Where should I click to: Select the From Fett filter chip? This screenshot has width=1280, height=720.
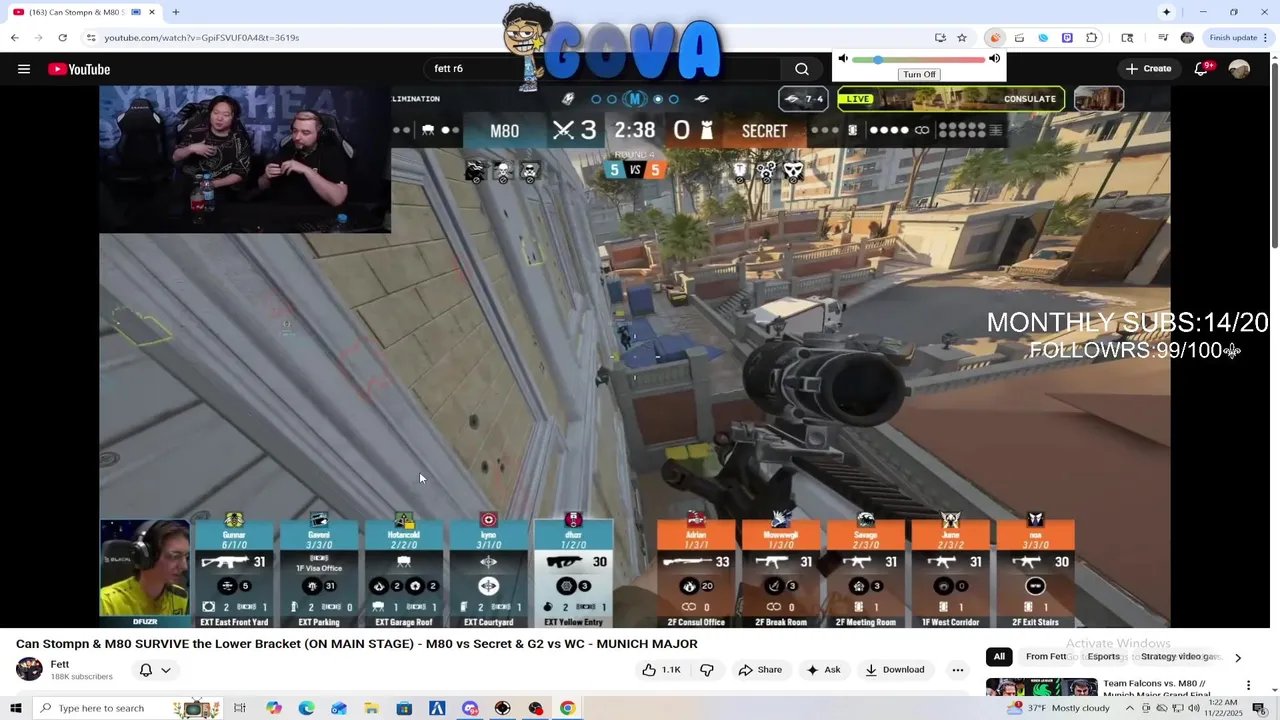pos(1046,657)
